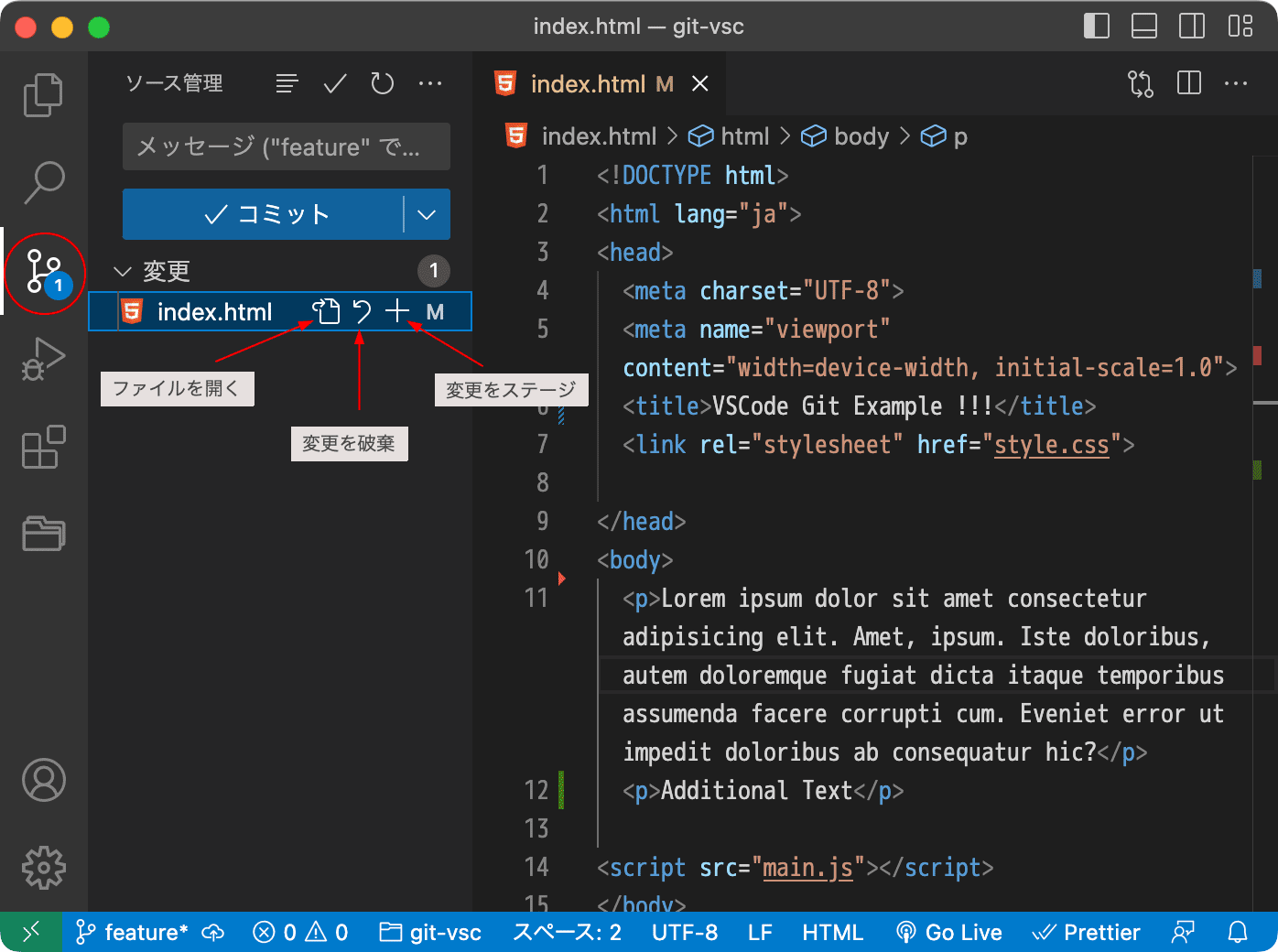1278x952 pixels.
Task: Select the index.html editor tab
Action: coord(600,84)
